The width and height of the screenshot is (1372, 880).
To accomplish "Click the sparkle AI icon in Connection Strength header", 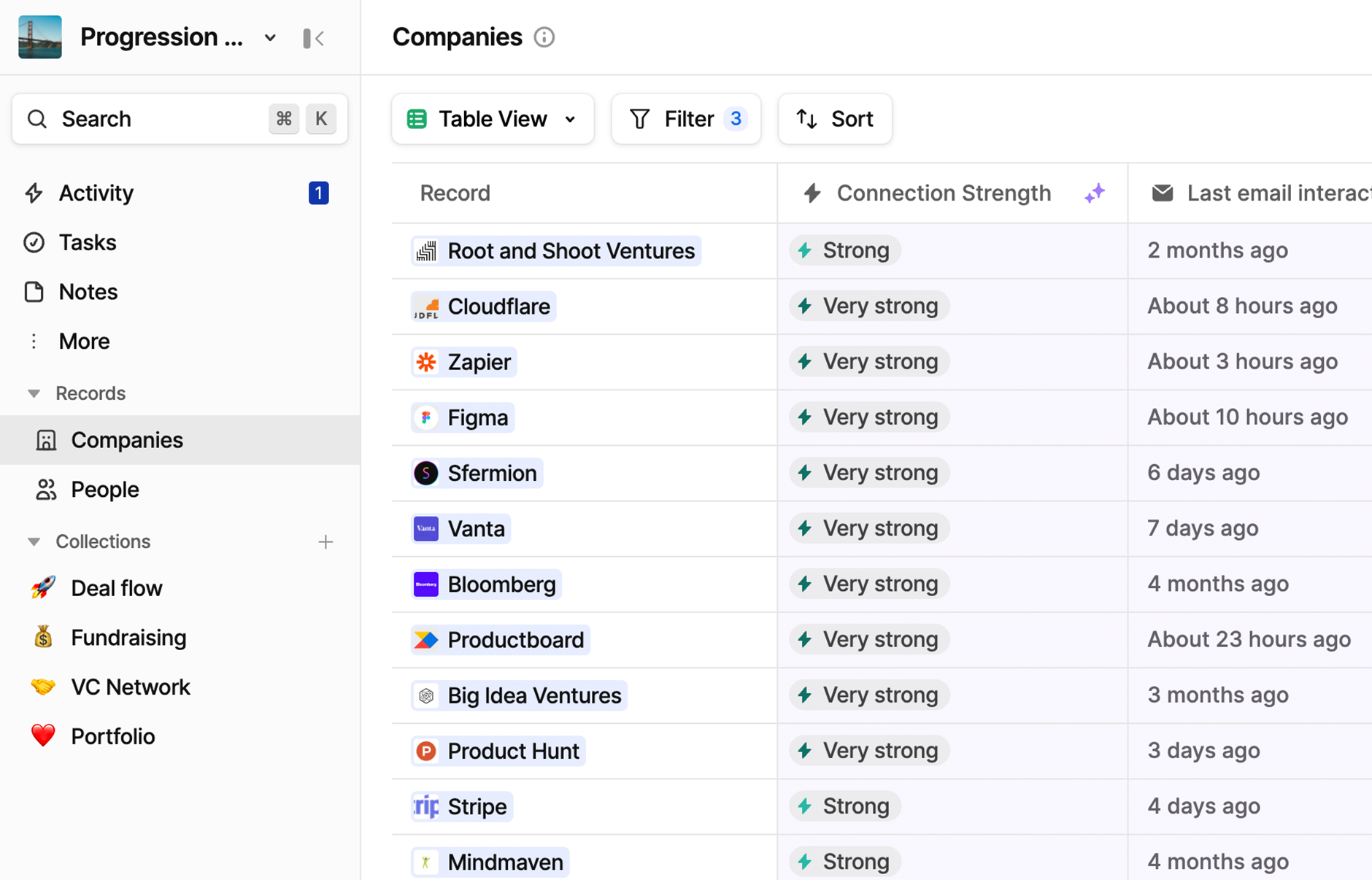I will (1095, 193).
